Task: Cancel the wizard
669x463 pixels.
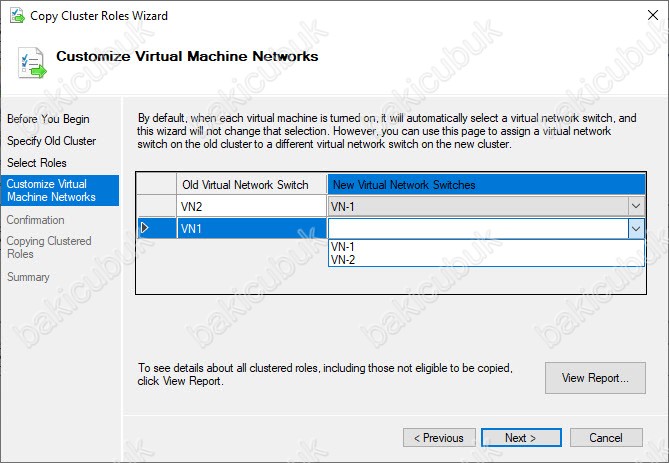Action: coord(606,438)
